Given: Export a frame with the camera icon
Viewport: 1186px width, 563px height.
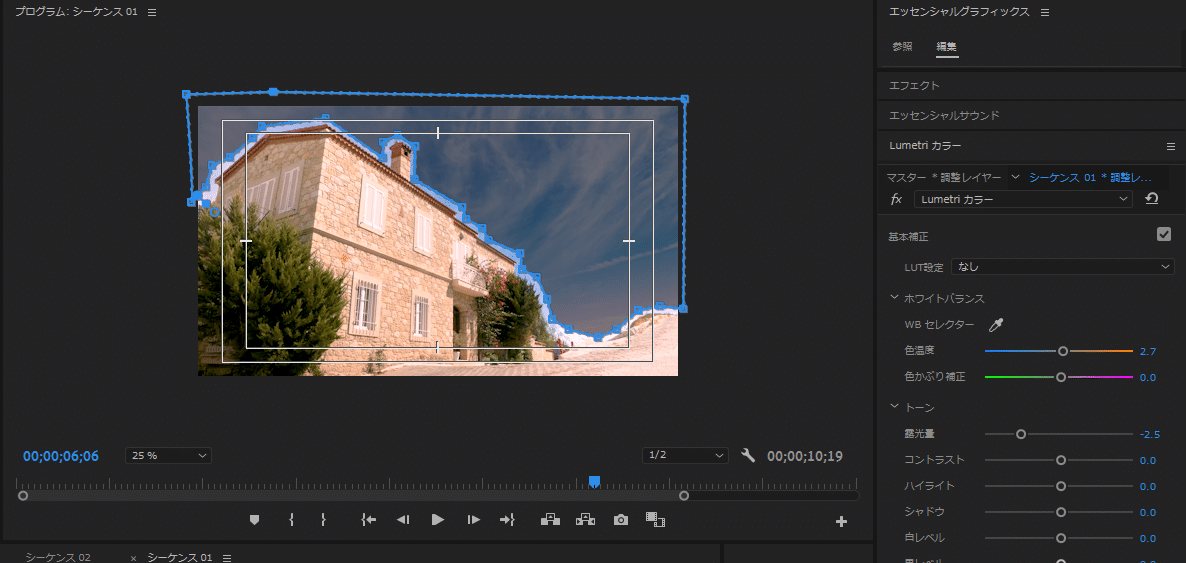Looking at the screenshot, I should [621, 520].
